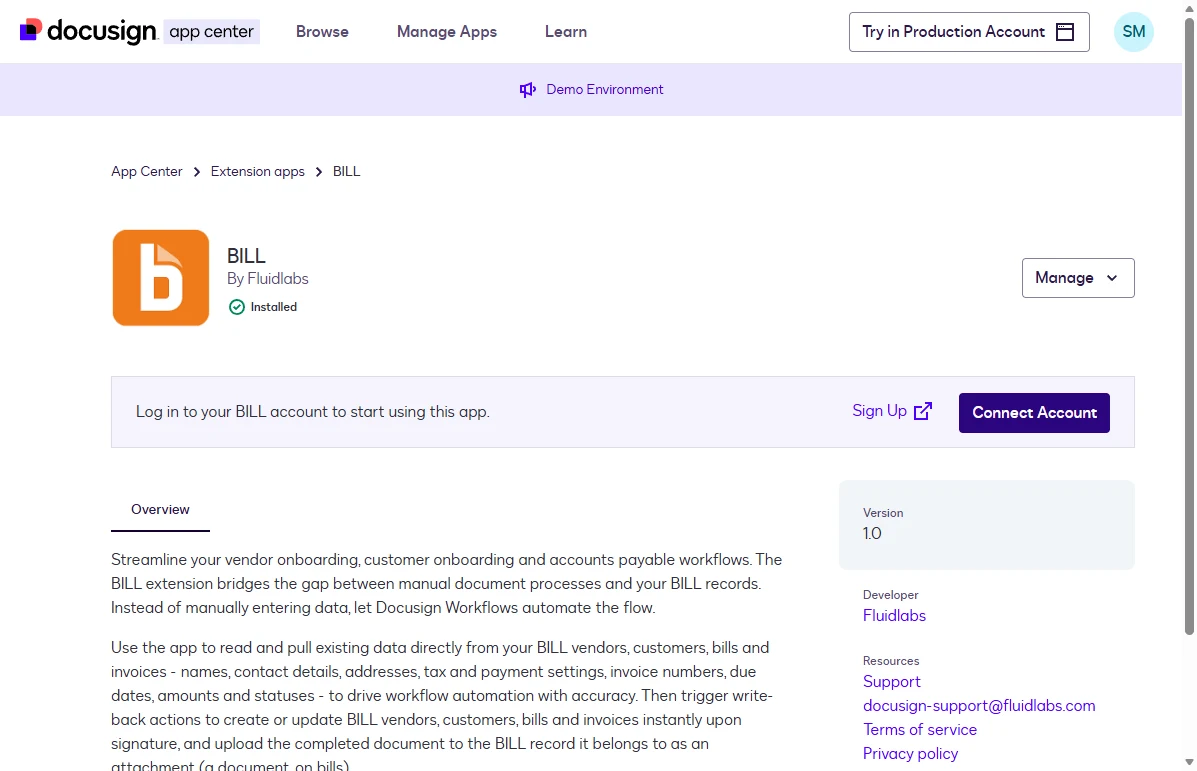Go to Extension apps breadcrumb
The height and width of the screenshot is (771, 1197).
(x=257, y=172)
